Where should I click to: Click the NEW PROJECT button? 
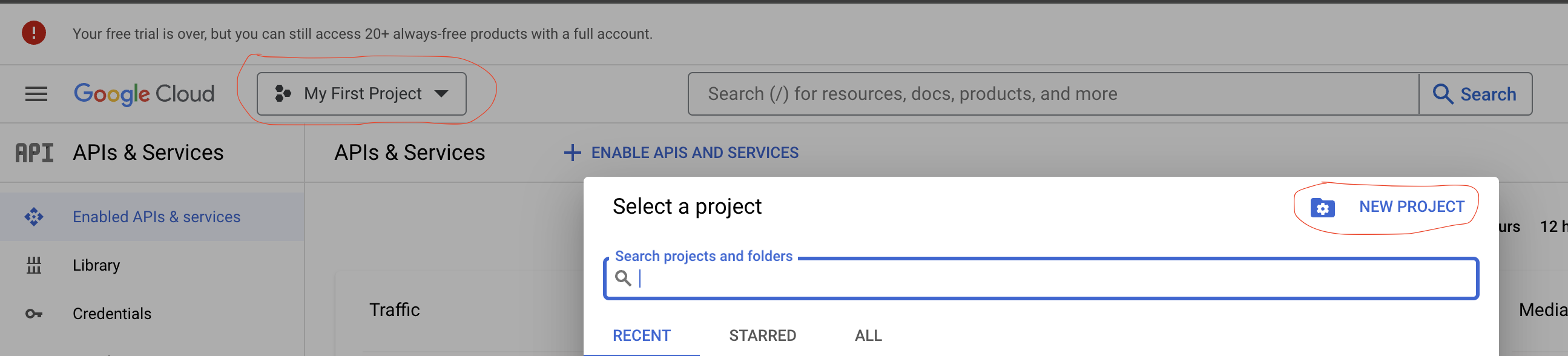click(1387, 208)
